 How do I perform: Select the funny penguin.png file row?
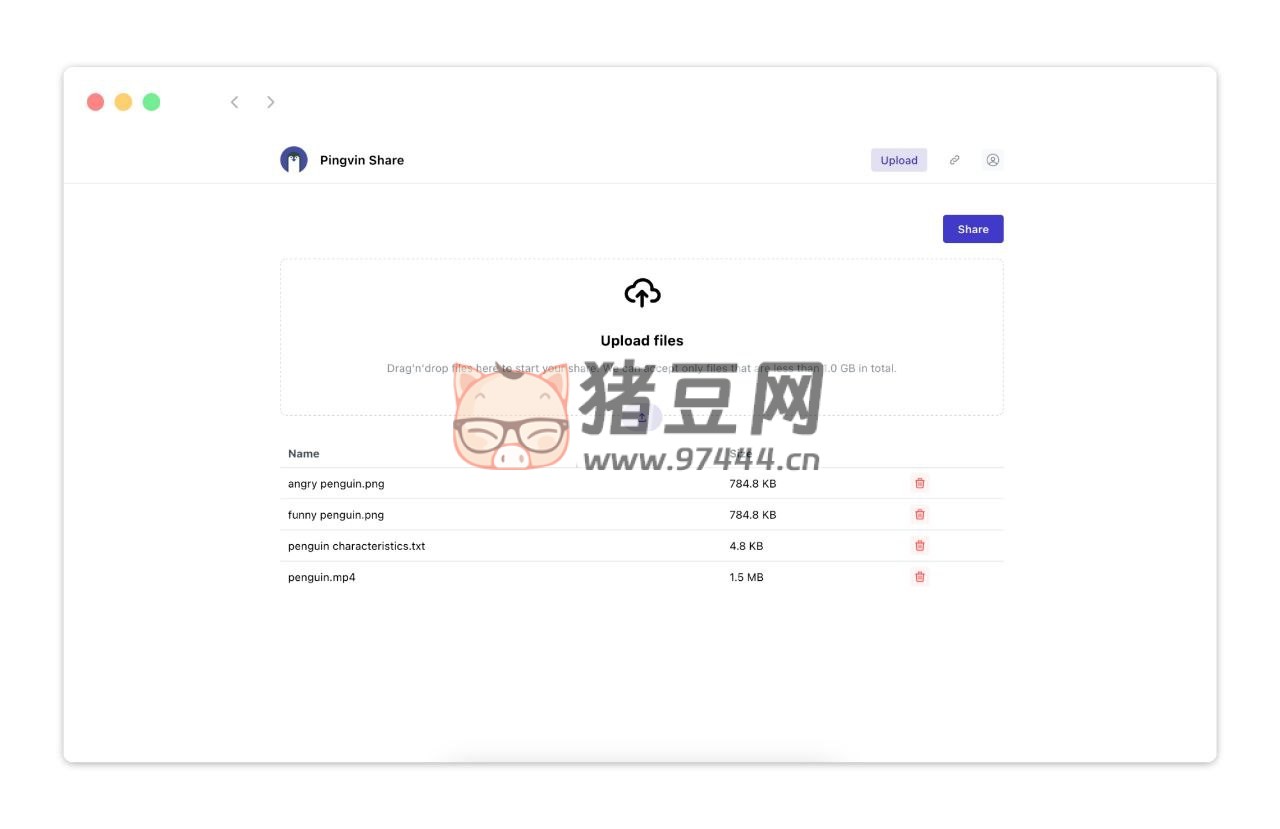click(x=336, y=515)
